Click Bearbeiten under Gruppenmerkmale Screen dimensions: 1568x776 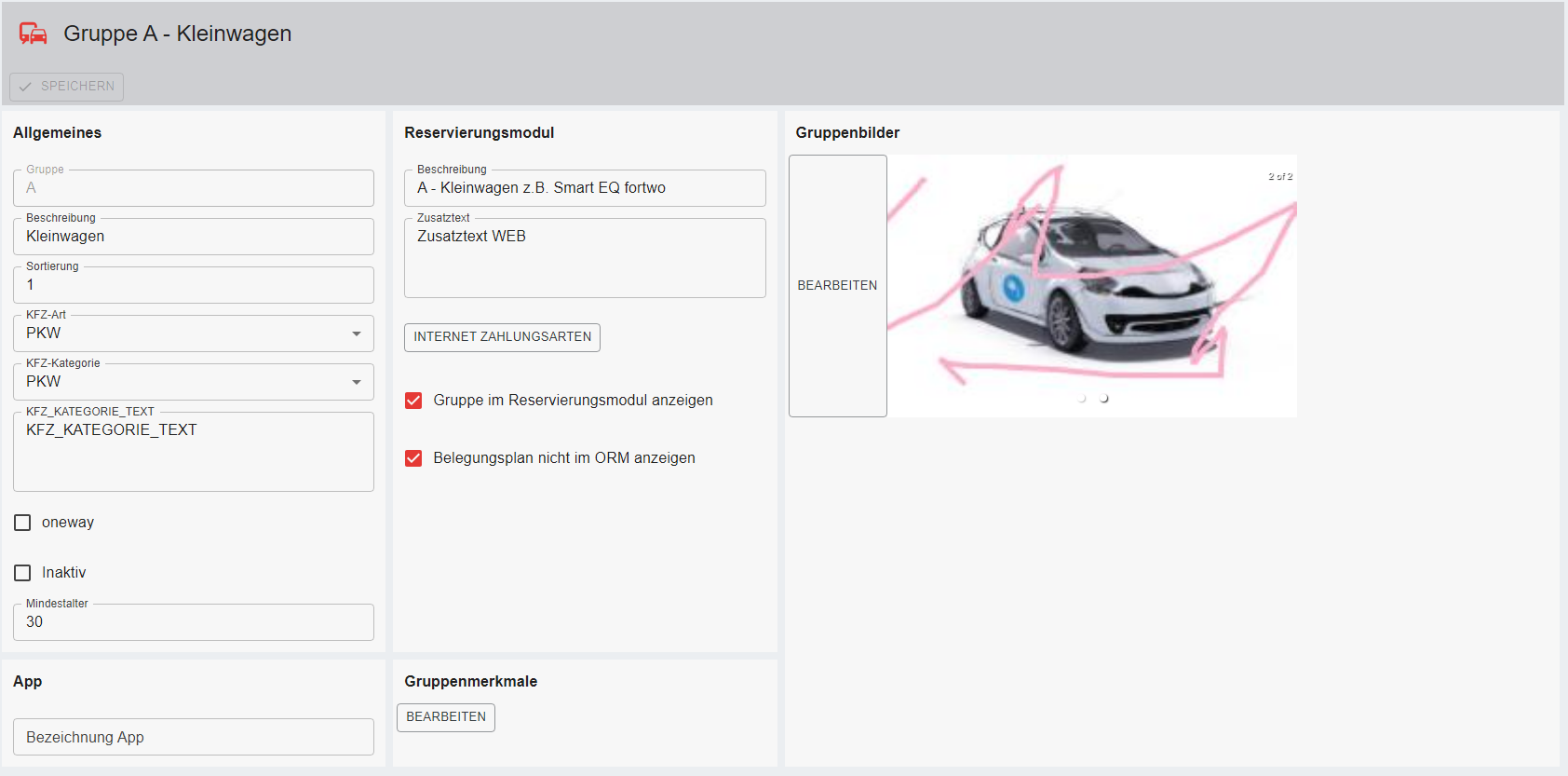[x=446, y=717]
